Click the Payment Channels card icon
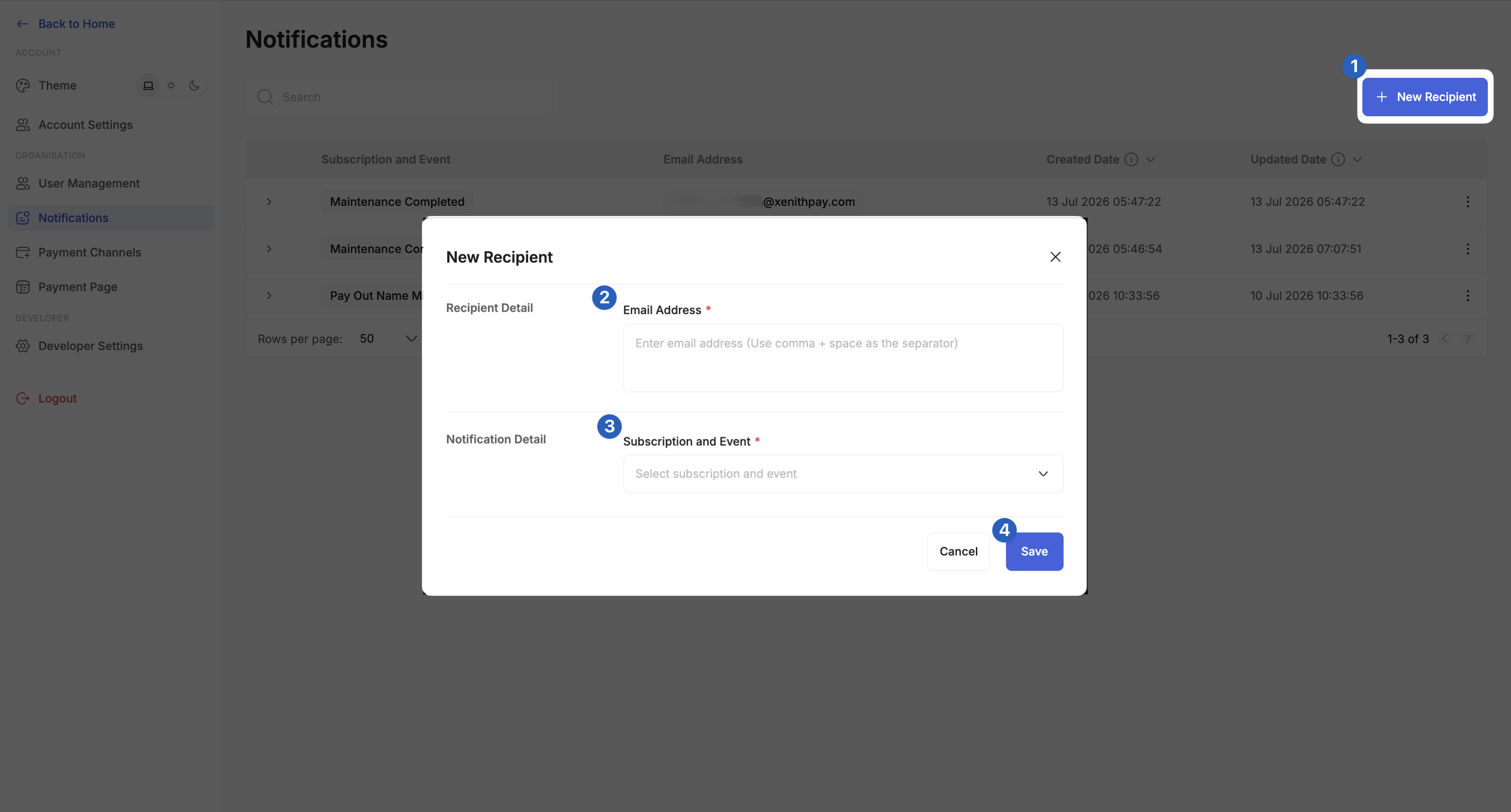Screen dimensions: 1511x812 23,253
